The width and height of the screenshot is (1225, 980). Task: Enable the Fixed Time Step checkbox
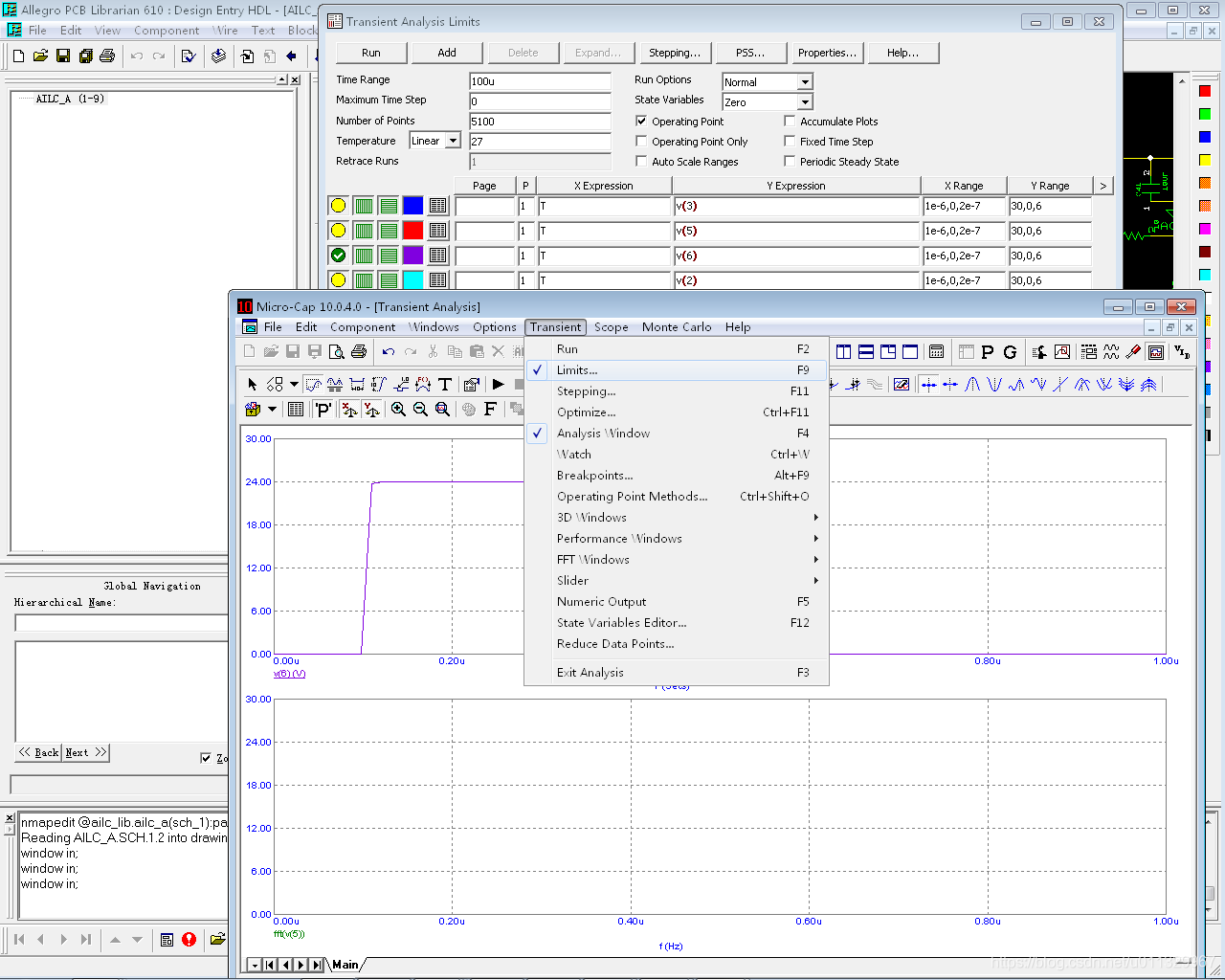point(790,141)
